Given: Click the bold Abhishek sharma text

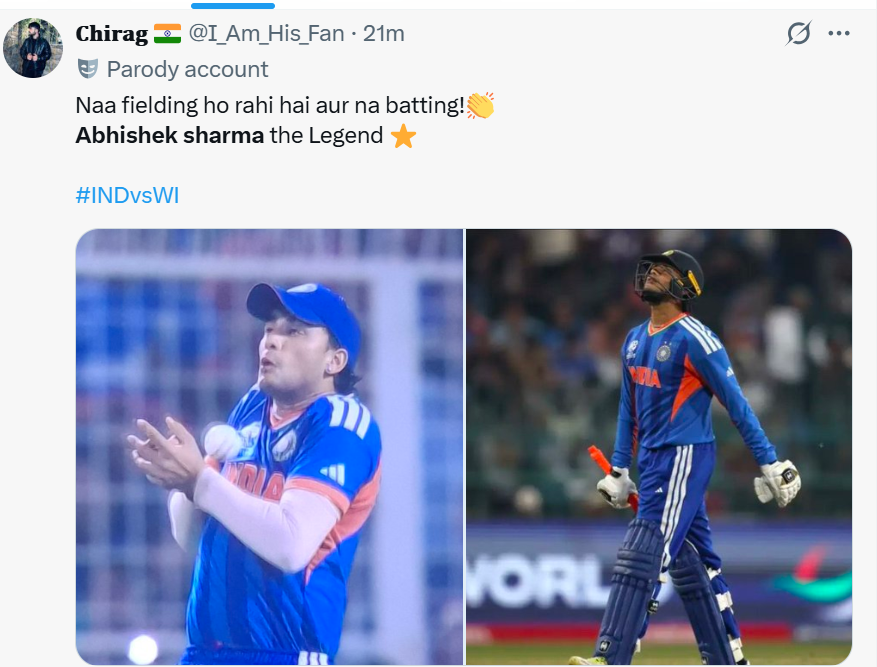Looking at the screenshot, I should [169, 136].
